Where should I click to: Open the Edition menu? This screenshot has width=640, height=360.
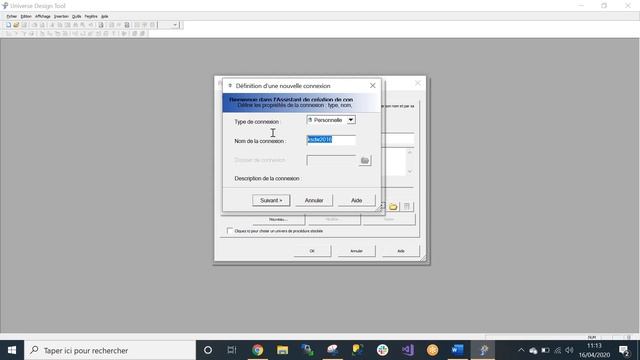coord(26,16)
